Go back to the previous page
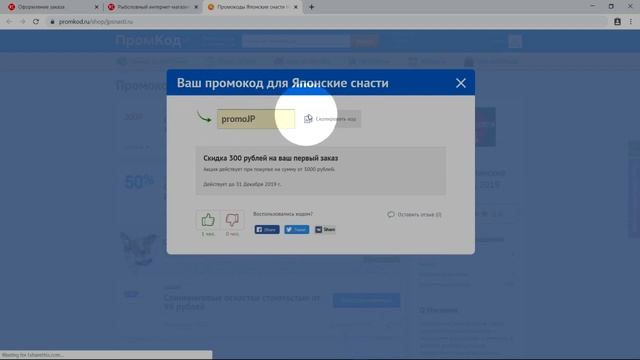Viewport: 640px width, 360px height. [x=9, y=22]
